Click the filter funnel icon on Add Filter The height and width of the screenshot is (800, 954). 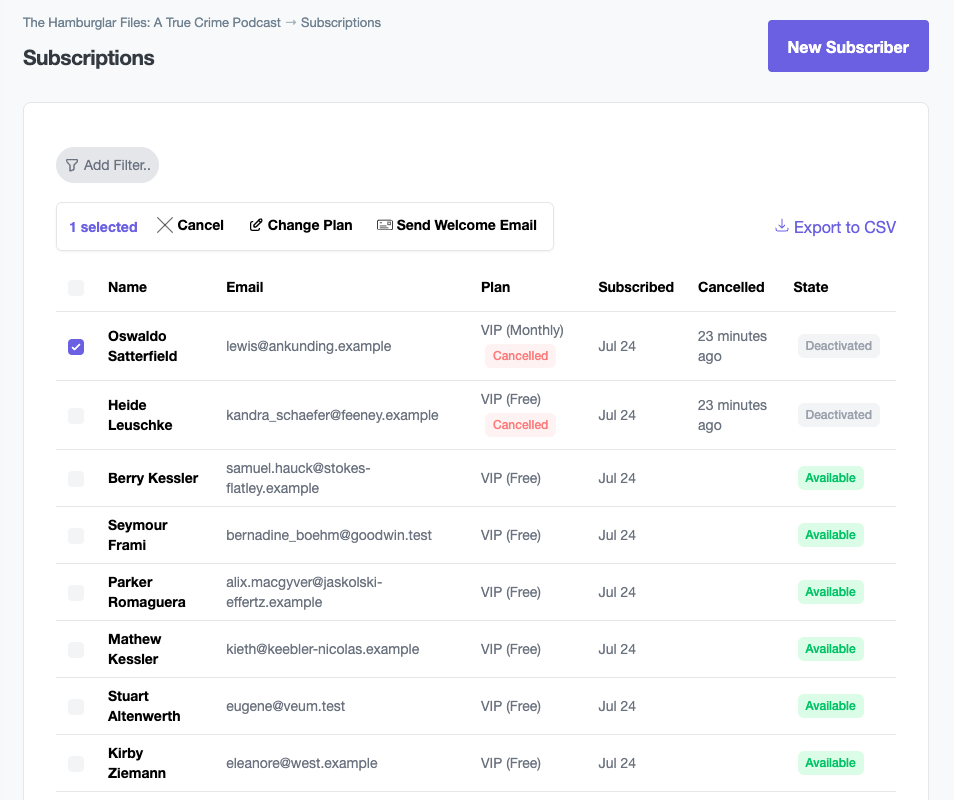pyautogui.click(x=70, y=165)
